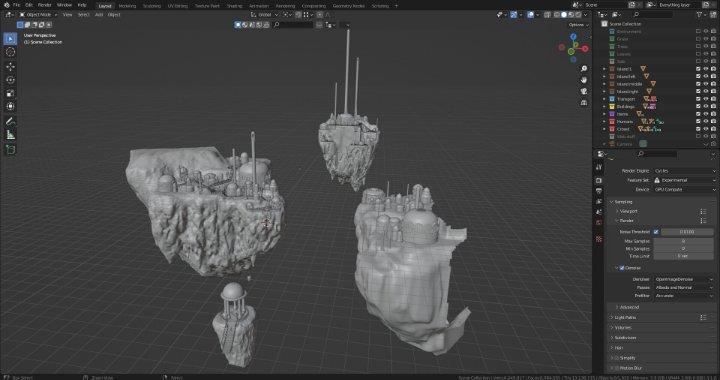
Task: Toggle the Noise Threshold checkbox
Action: point(656,232)
